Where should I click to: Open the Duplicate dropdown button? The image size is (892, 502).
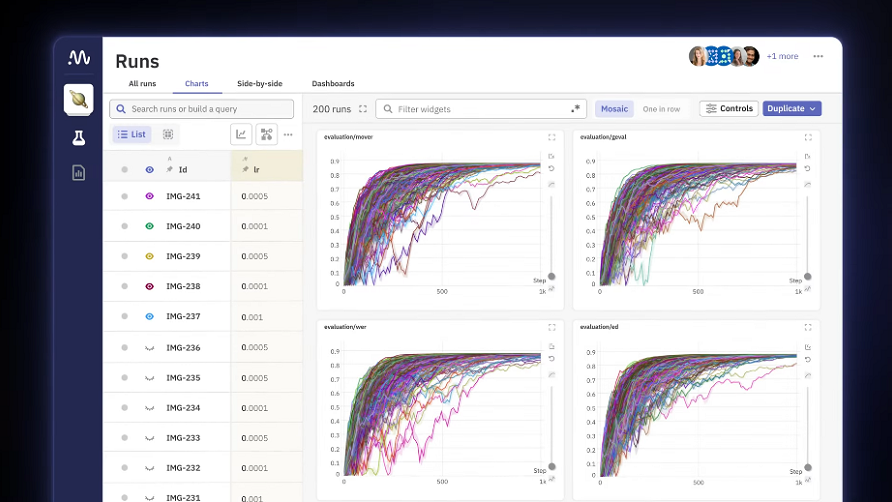(x=791, y=108)
